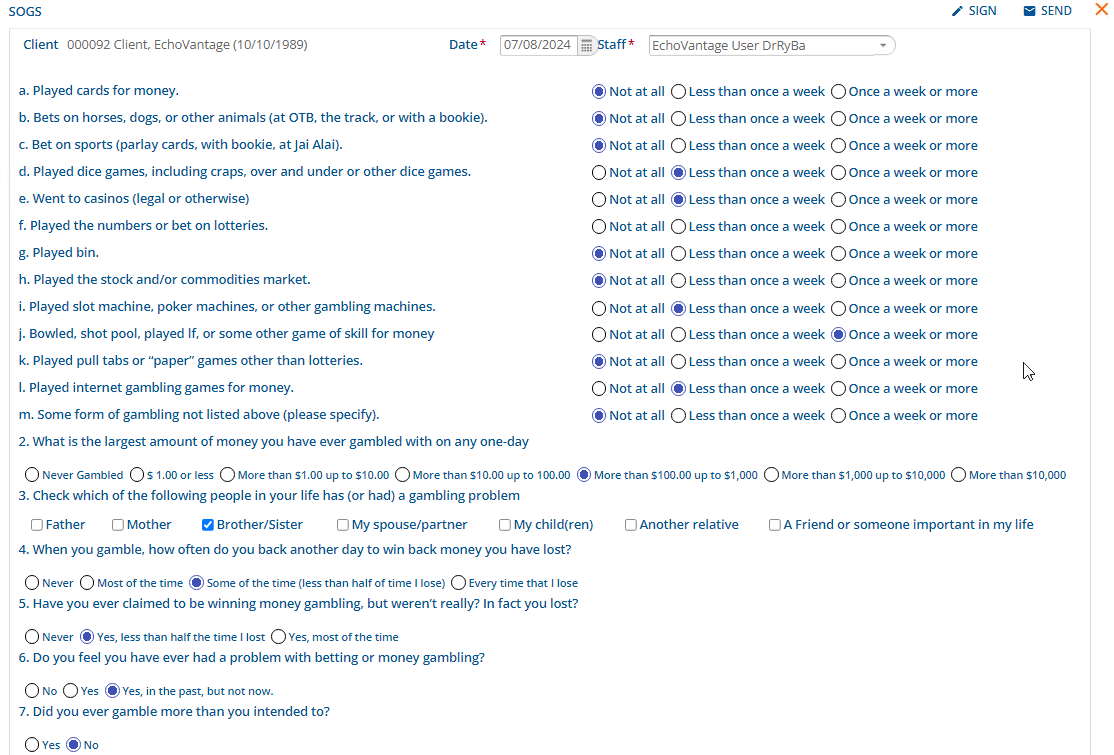
Task: Uncheck the Brother/Sister checkbox
Action: [209, 524]
